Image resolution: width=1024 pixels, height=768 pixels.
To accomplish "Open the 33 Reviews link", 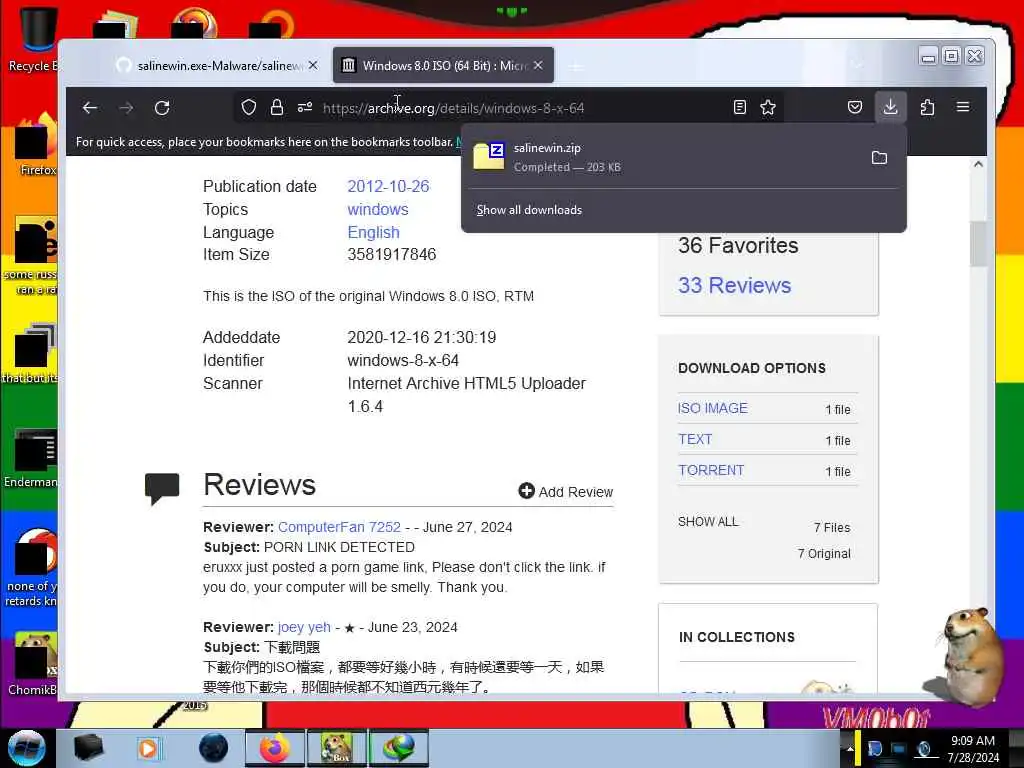I will pyautogui.click(x=734, y=285).
